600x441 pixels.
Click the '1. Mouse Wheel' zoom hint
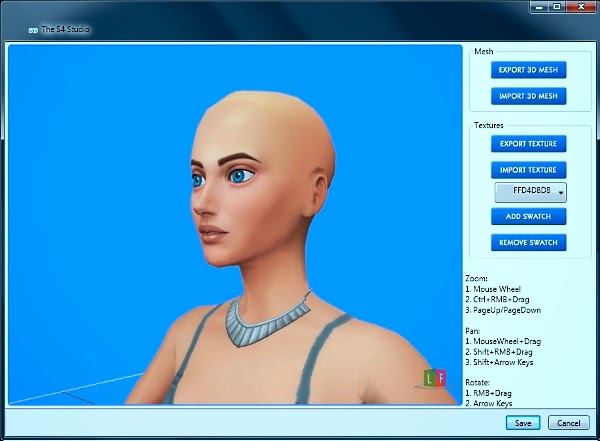tap(493, 289)
